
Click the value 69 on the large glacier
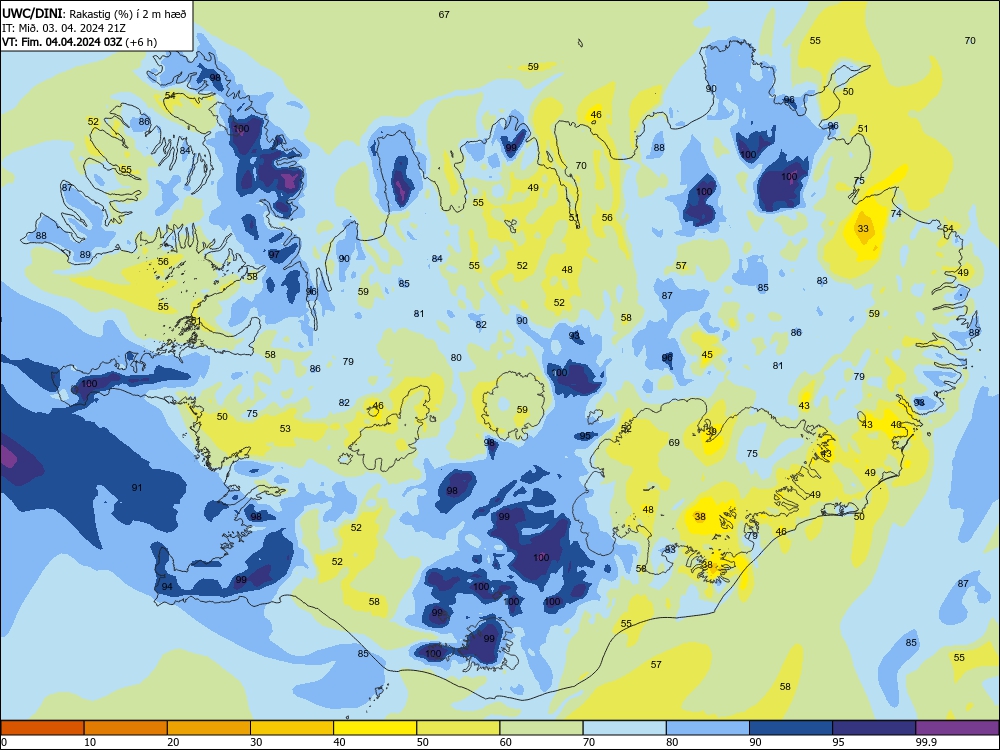tap(674, 443)
